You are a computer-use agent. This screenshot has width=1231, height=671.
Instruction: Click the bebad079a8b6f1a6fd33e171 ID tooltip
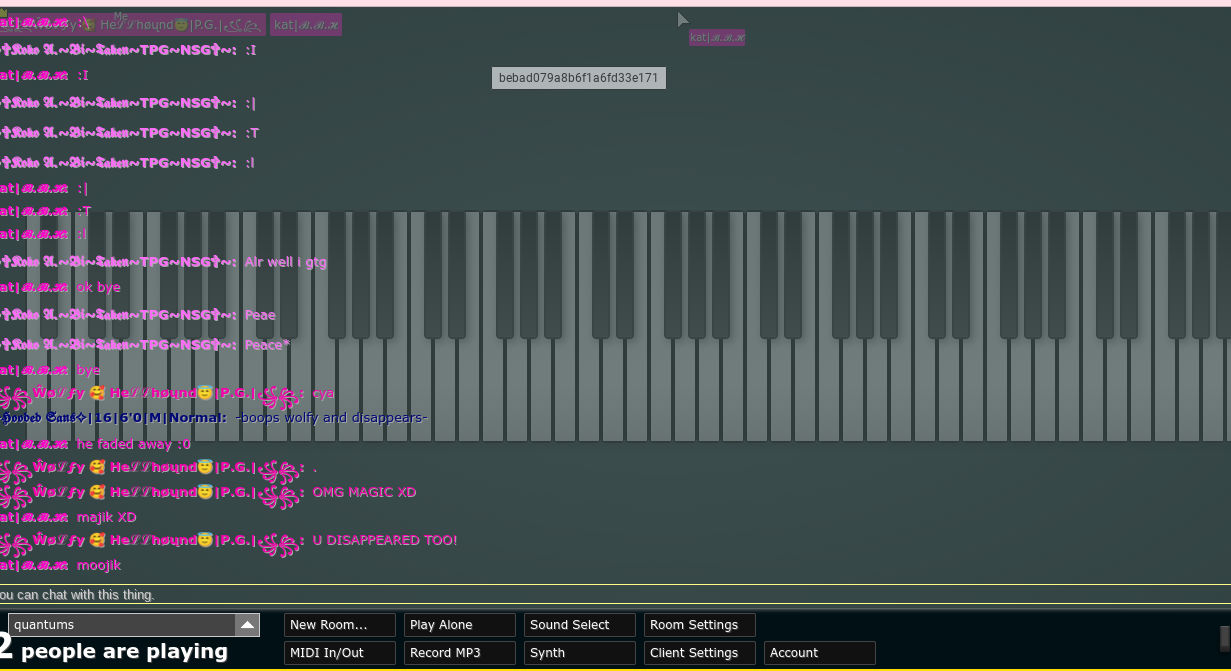pos(578,78)
